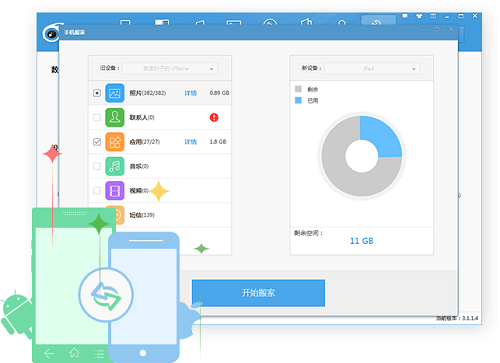500x363 pixels.
Task: Check the music row checkbox
Action: pyautogui.click(x=97, y=166)
